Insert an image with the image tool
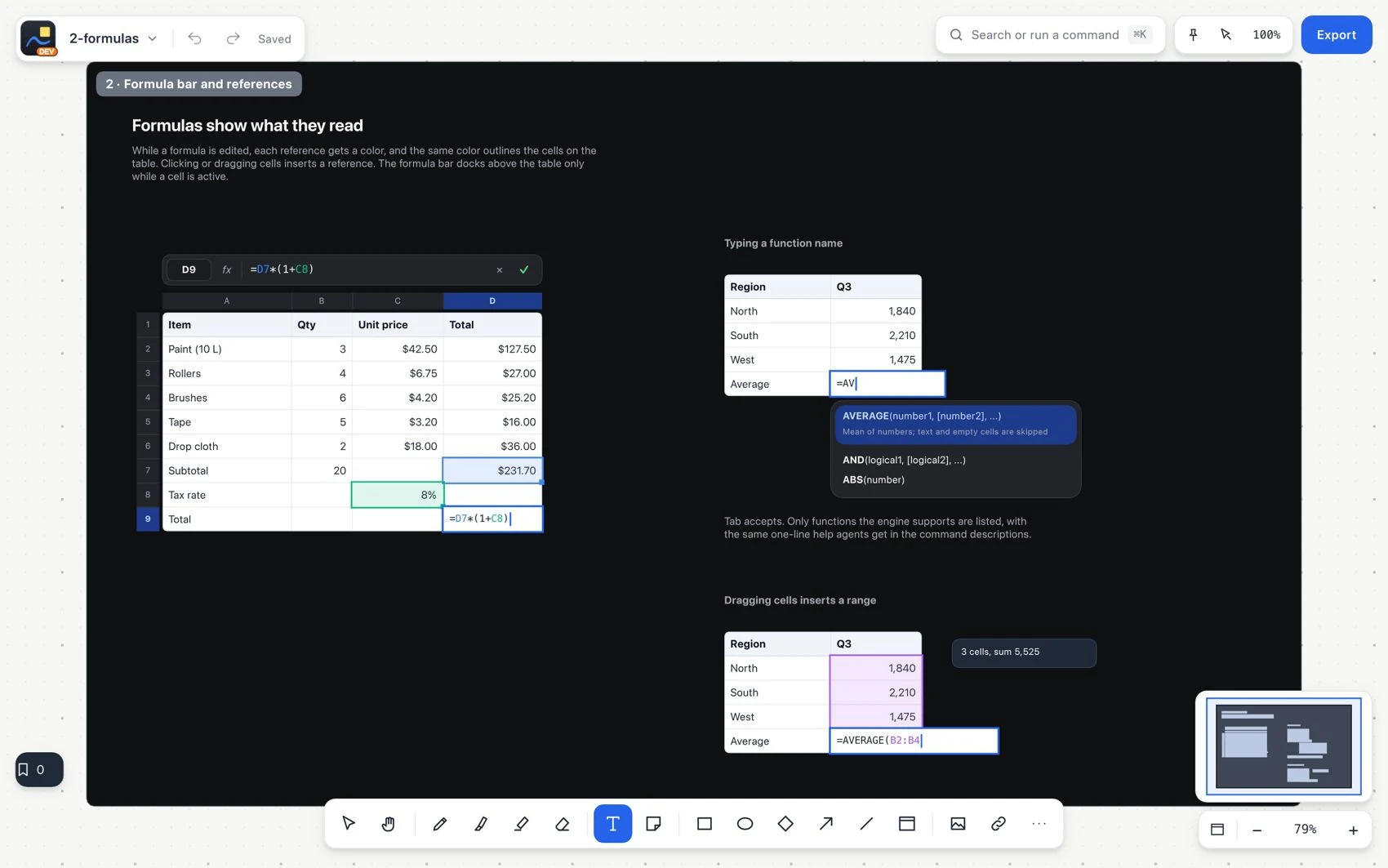The width and height of the screenshot is (1388, 868). (x=958, y=823)
